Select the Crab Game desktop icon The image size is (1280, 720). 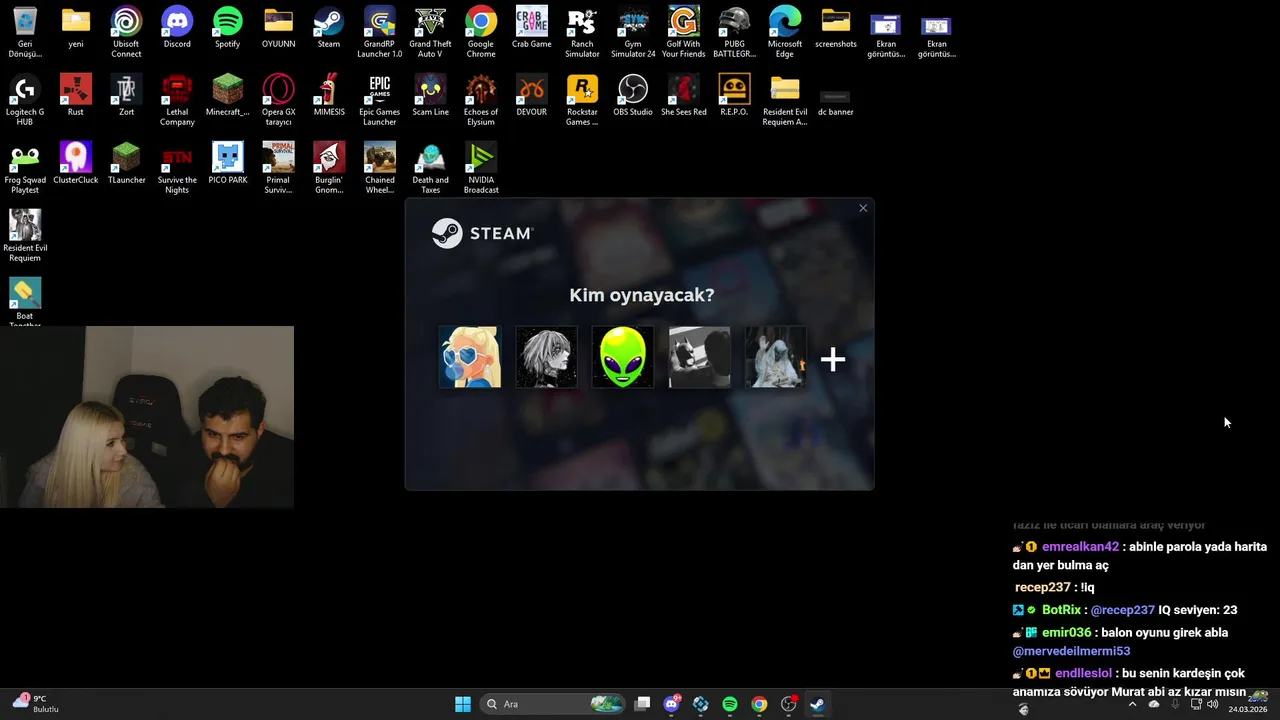click(531, 27)
